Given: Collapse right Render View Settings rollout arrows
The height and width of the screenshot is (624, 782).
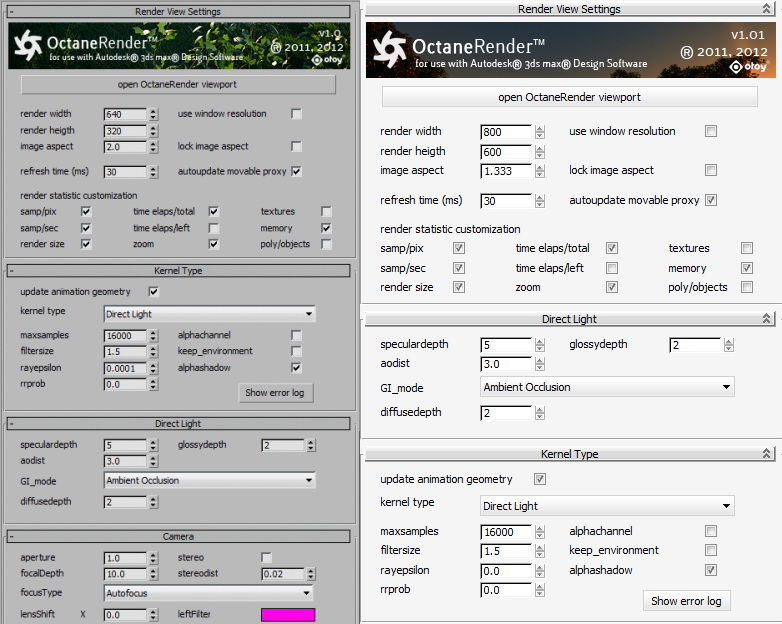Looking at the screenshot, I should 767,8.
